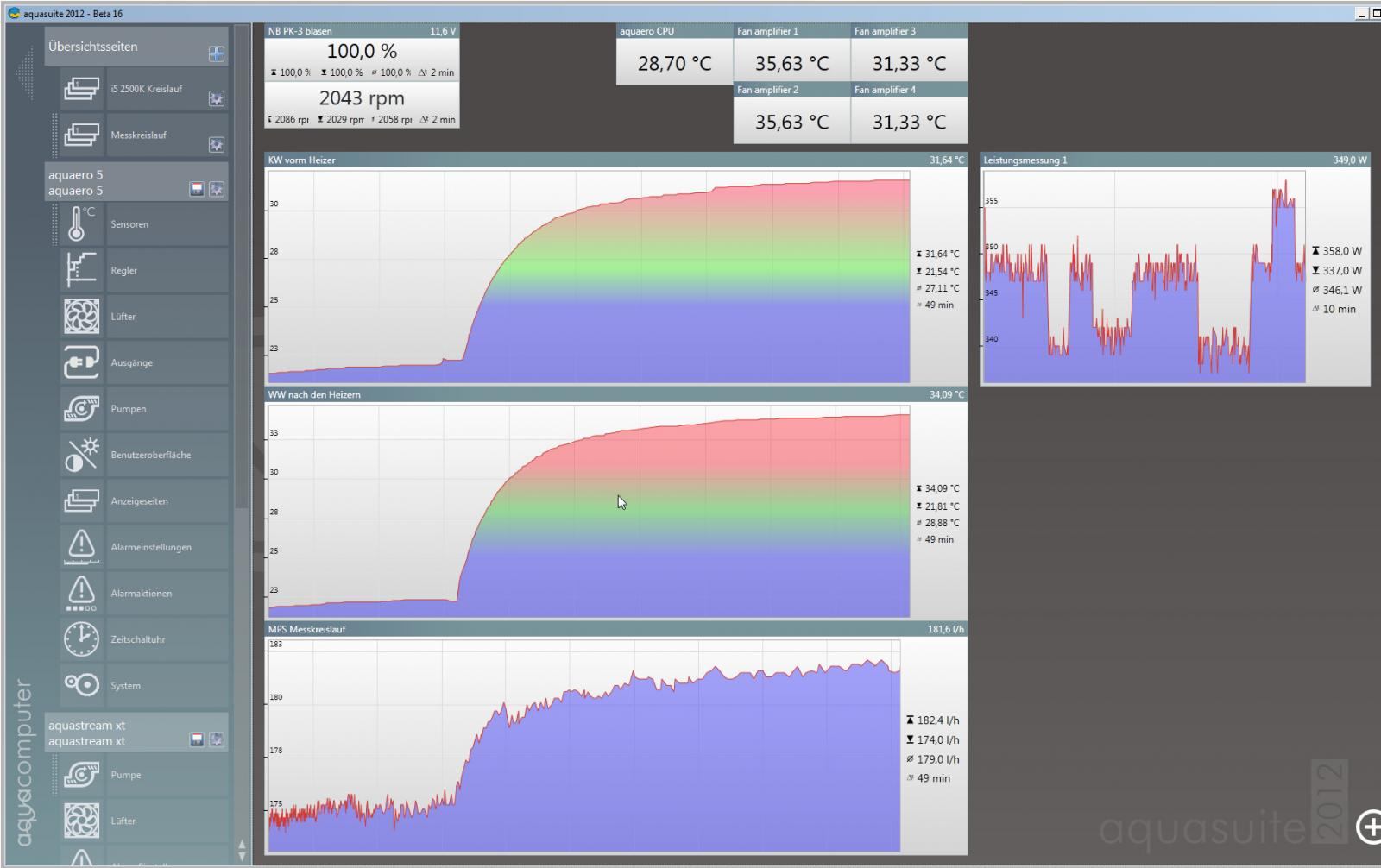1381x868 pixels.
Task: Open the i5 2500K Kreislauf overview page
Action: point(144,89)
